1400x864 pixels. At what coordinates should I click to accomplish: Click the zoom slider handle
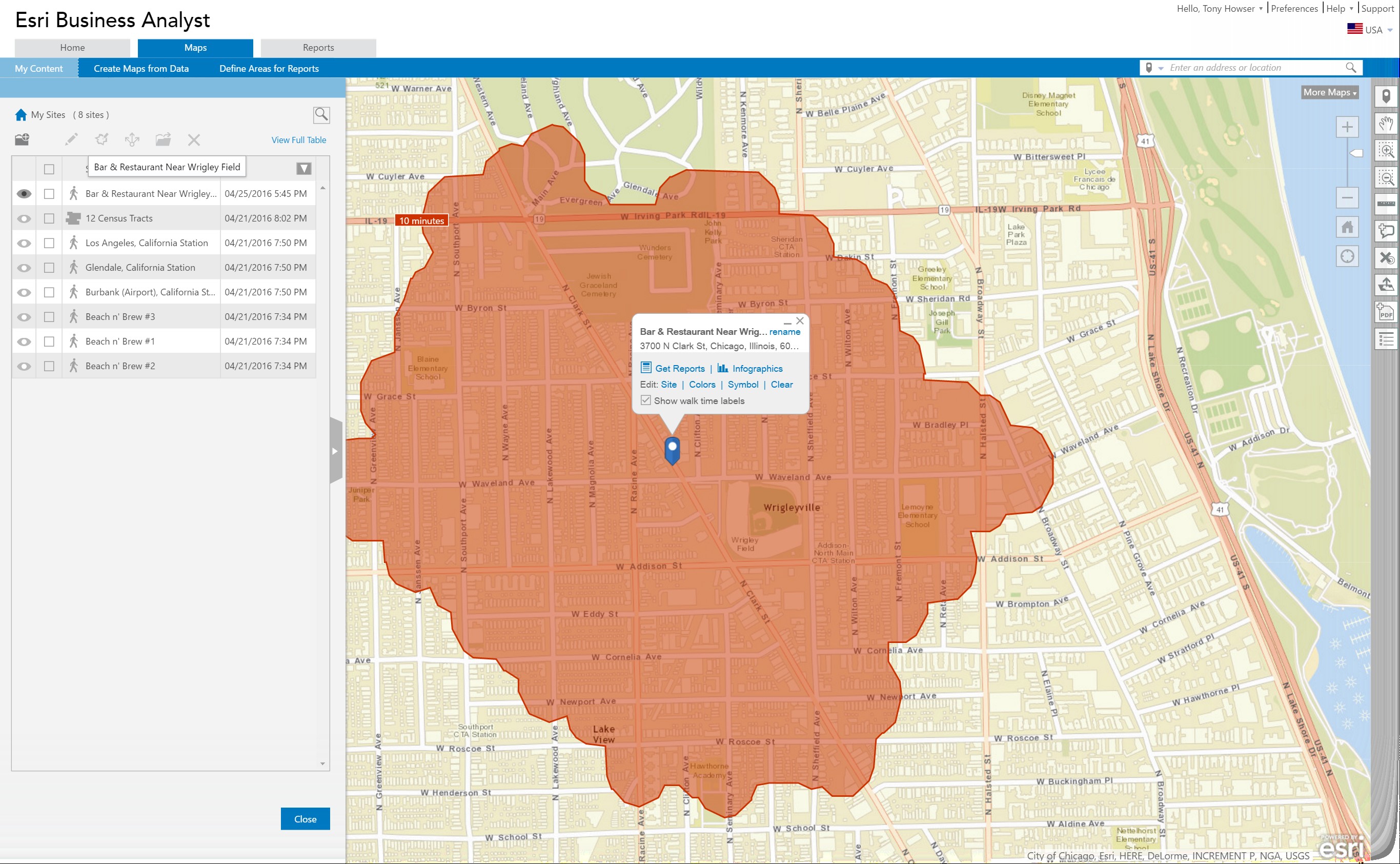coord(1356,153)
